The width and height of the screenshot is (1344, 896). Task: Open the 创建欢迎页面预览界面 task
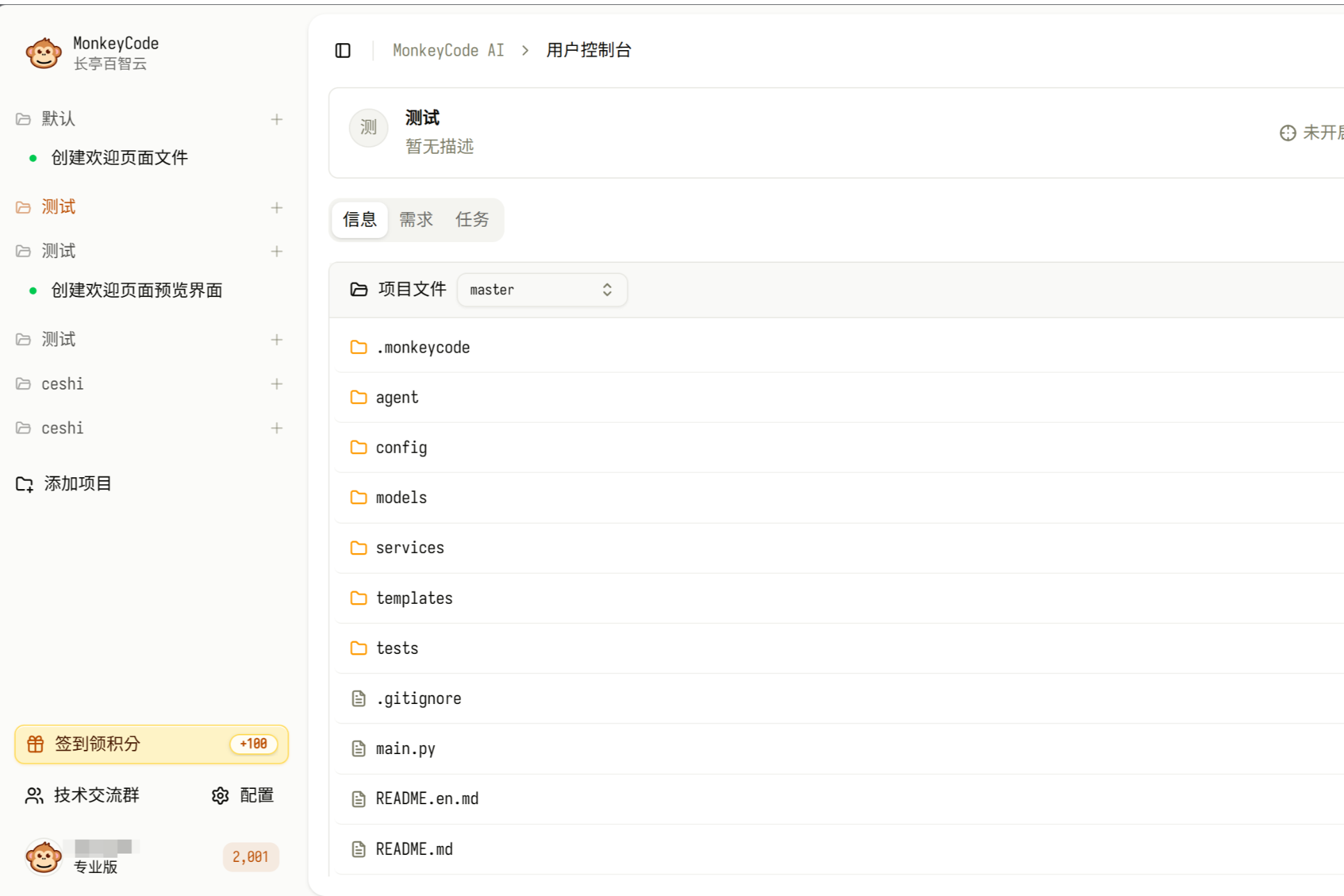click(x=137, y=290)
